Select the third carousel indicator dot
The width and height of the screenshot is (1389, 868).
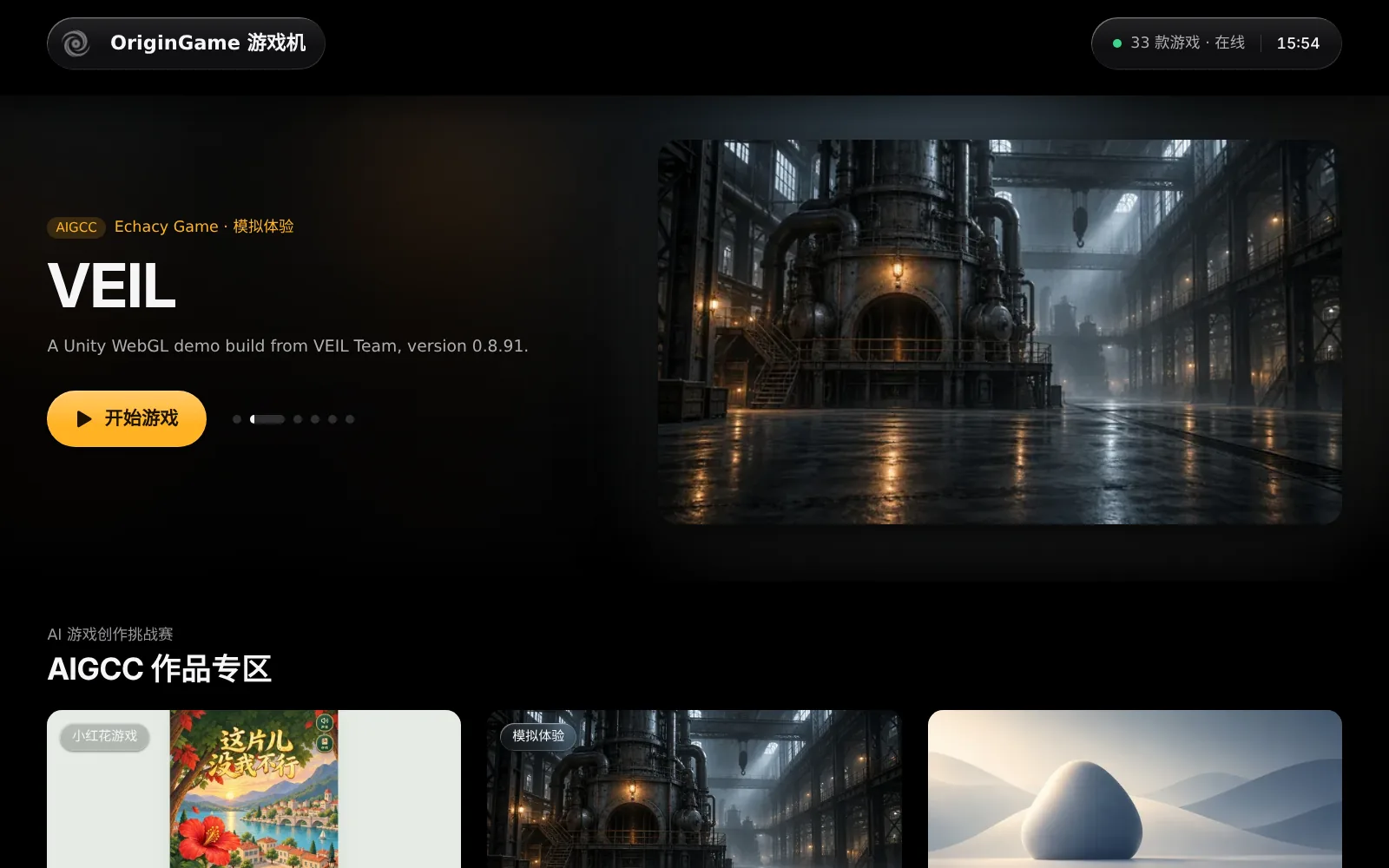(298, 419)
